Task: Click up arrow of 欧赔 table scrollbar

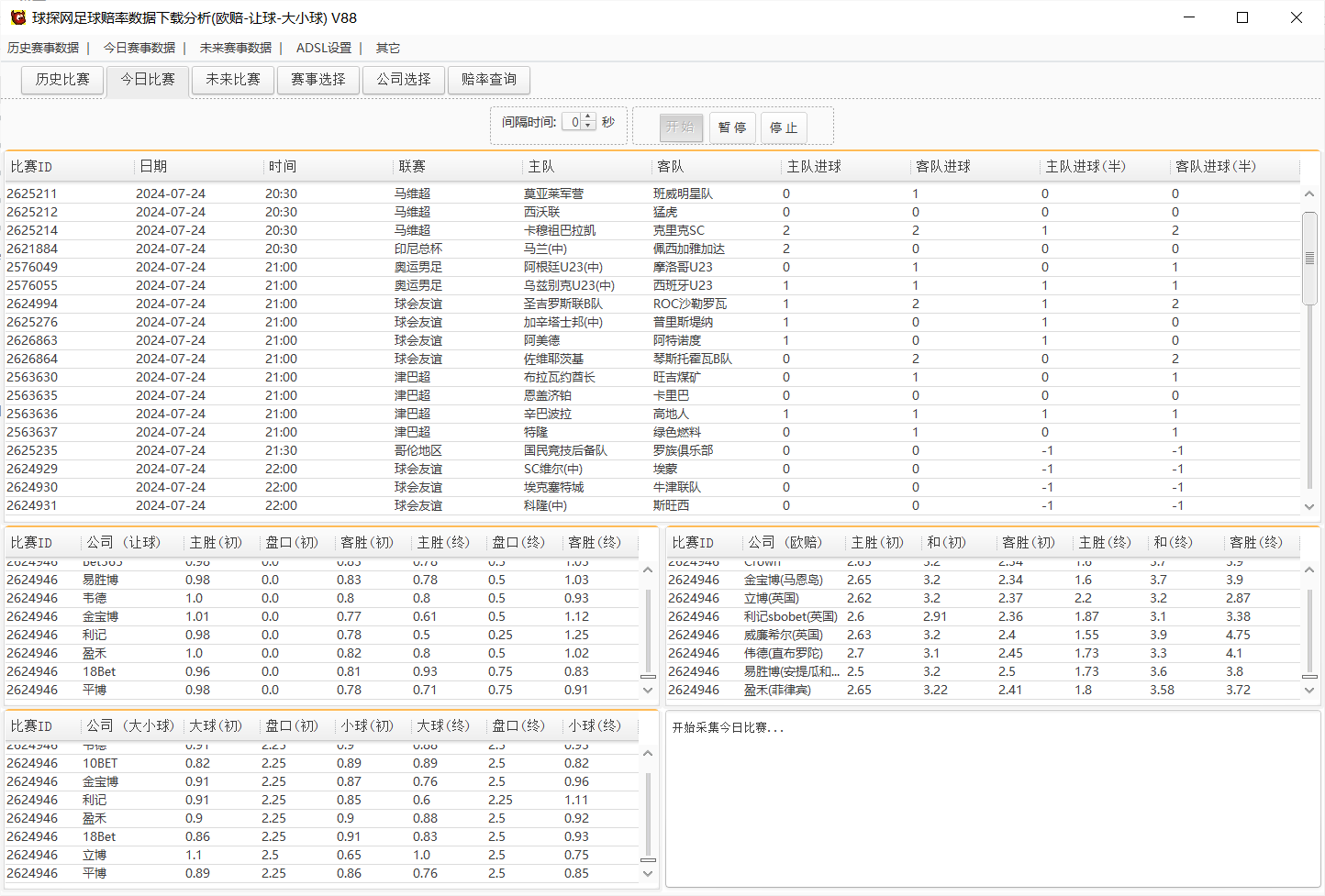Action: tap(1309, 570)
